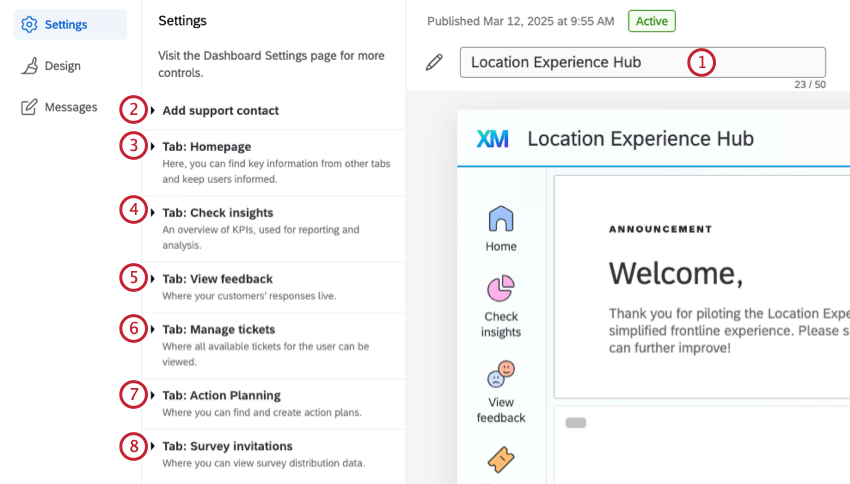Click the Active status badge
This screenshot has height=484, width=850.
point(652,21)
